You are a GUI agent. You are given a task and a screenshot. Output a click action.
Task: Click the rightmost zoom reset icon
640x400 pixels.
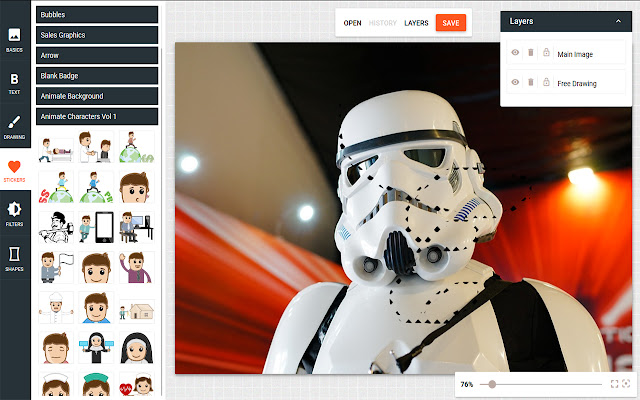pos(627,384)
